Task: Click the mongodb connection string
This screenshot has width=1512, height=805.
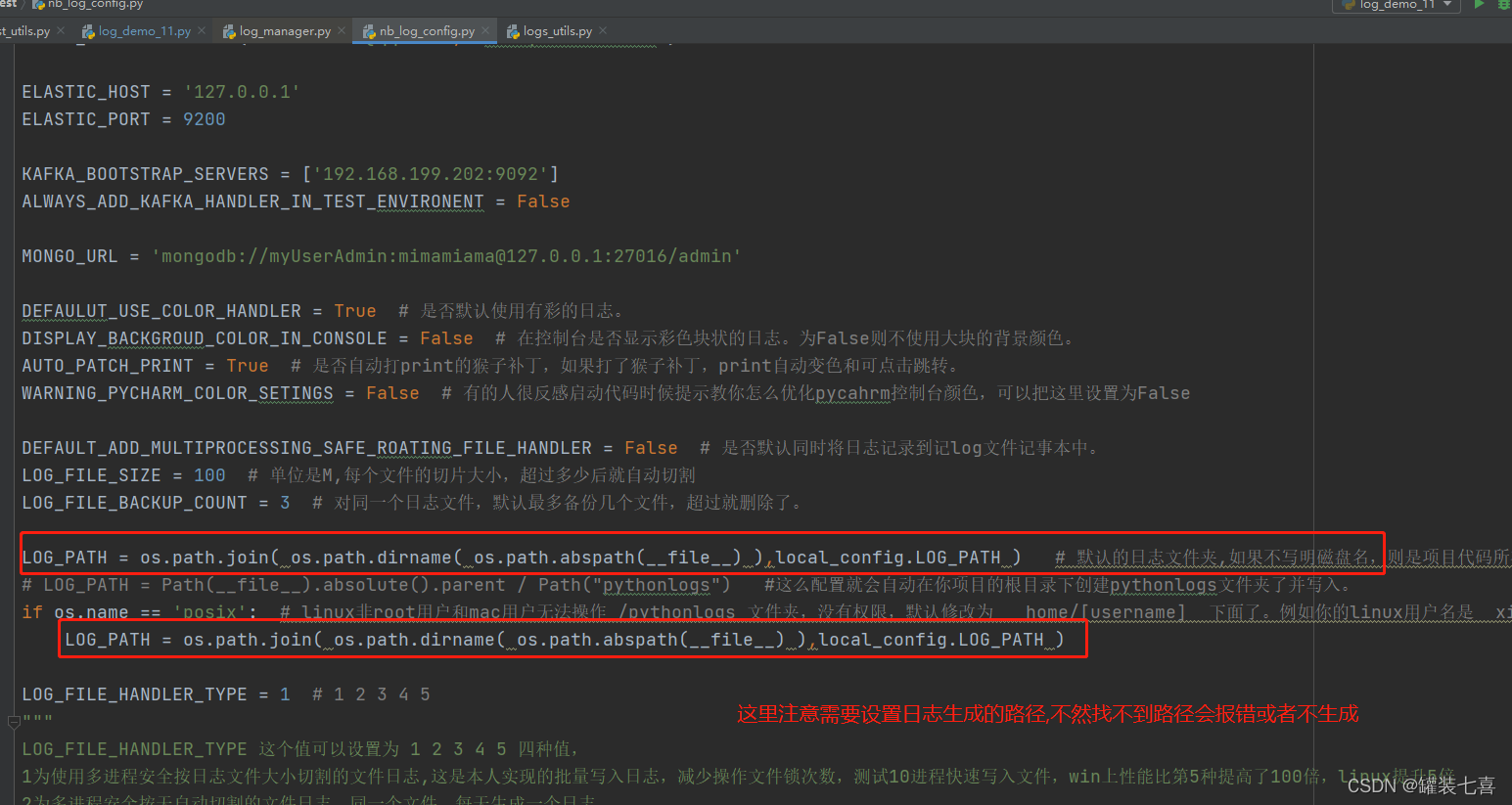Action: [446, 256]
